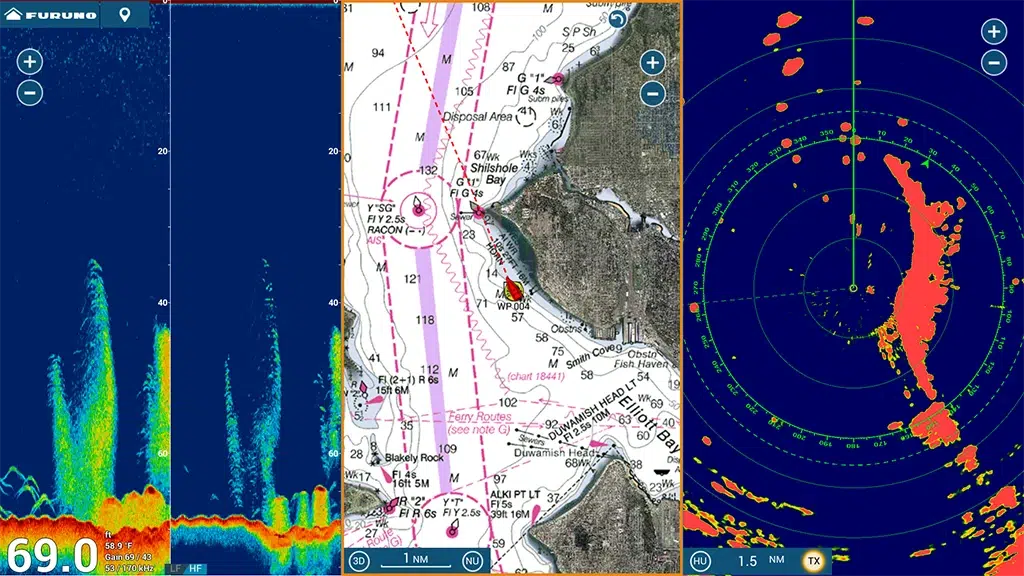Toggle the radar TX transmit button
The height and width of the screenshot is (576, 1024).
click(814, 561)
